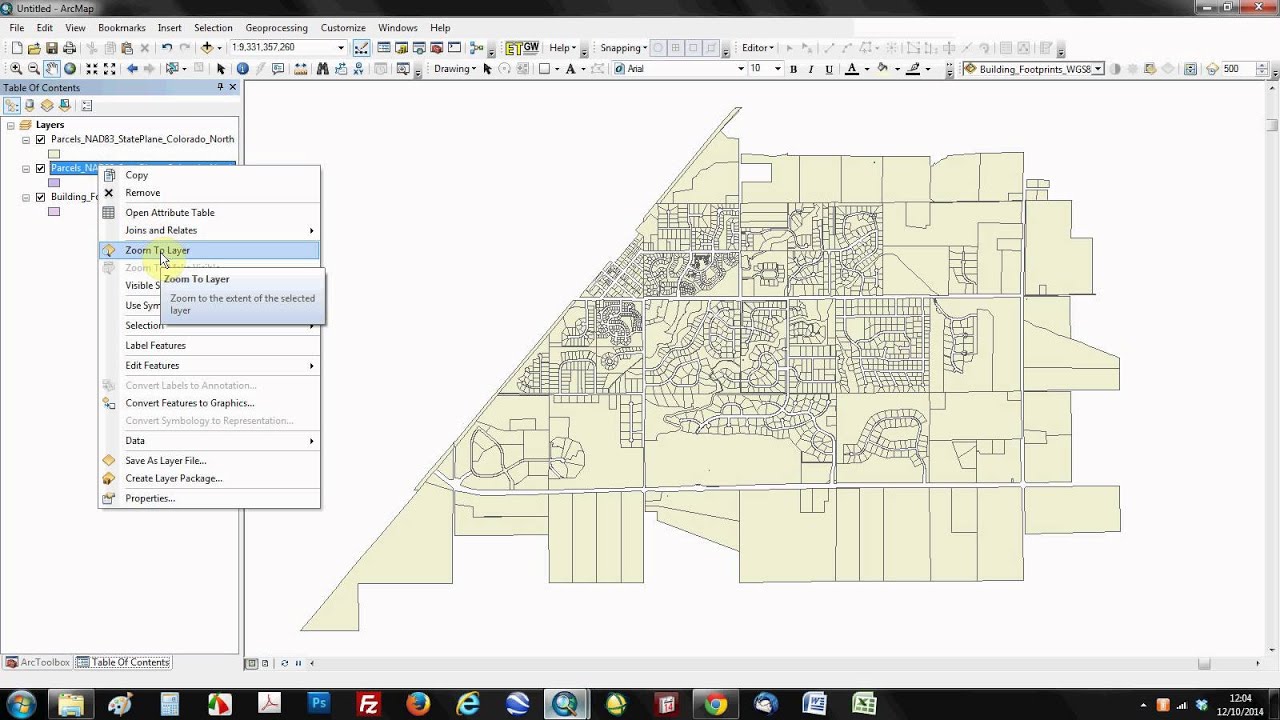Click List By Visibility icon
This screenshot has height=720, width=1280.
[x=47, y=105]
